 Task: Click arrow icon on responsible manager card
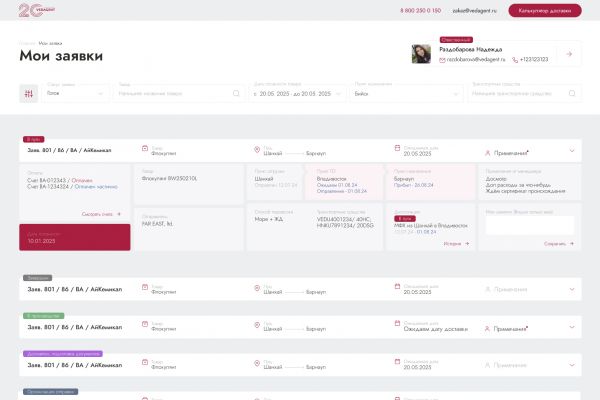(x=569, y=54)
